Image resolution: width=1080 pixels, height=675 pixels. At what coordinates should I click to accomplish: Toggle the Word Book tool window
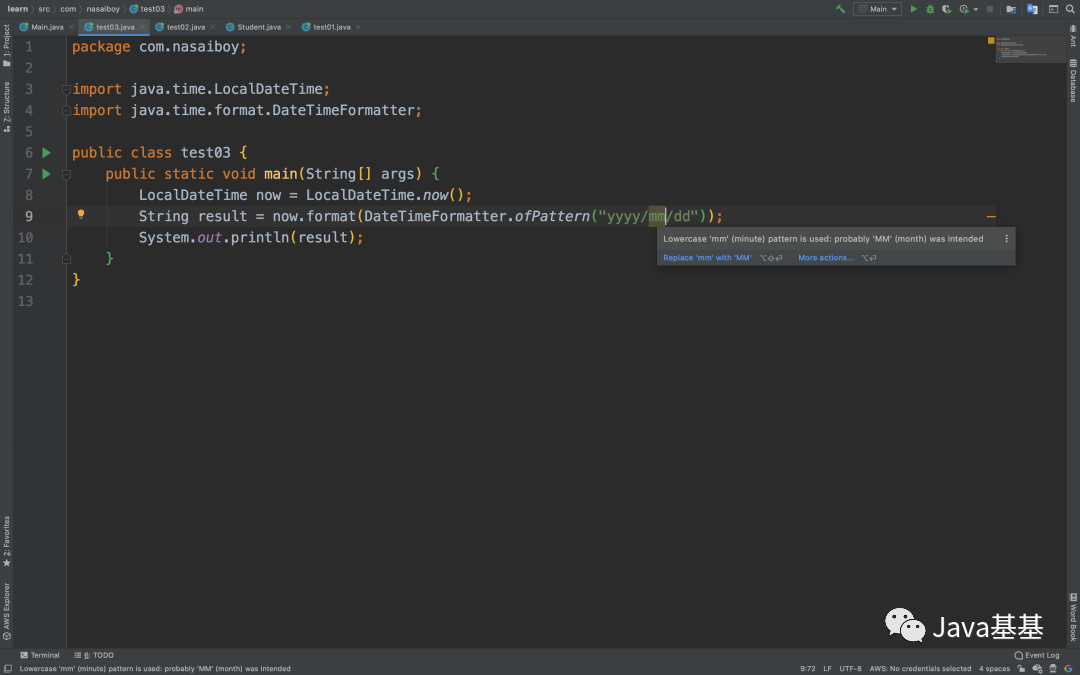pyautogui.click(x=1073, y=616)
